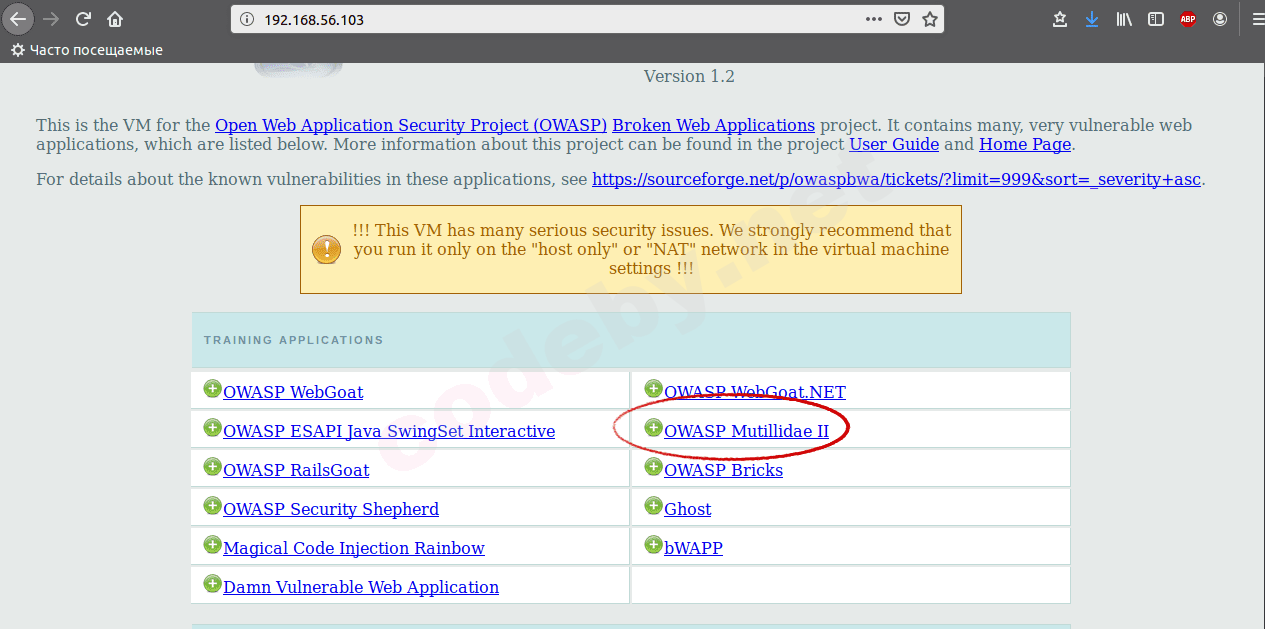Screen dimensions: 1265x629
Task: Open the OWASP WebGoat link
Action: (293, 392)
